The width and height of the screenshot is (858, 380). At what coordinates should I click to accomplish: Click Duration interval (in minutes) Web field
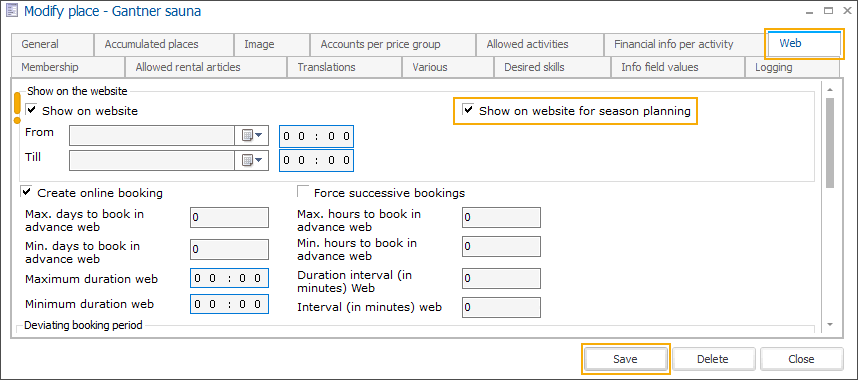tap(501, 278)
